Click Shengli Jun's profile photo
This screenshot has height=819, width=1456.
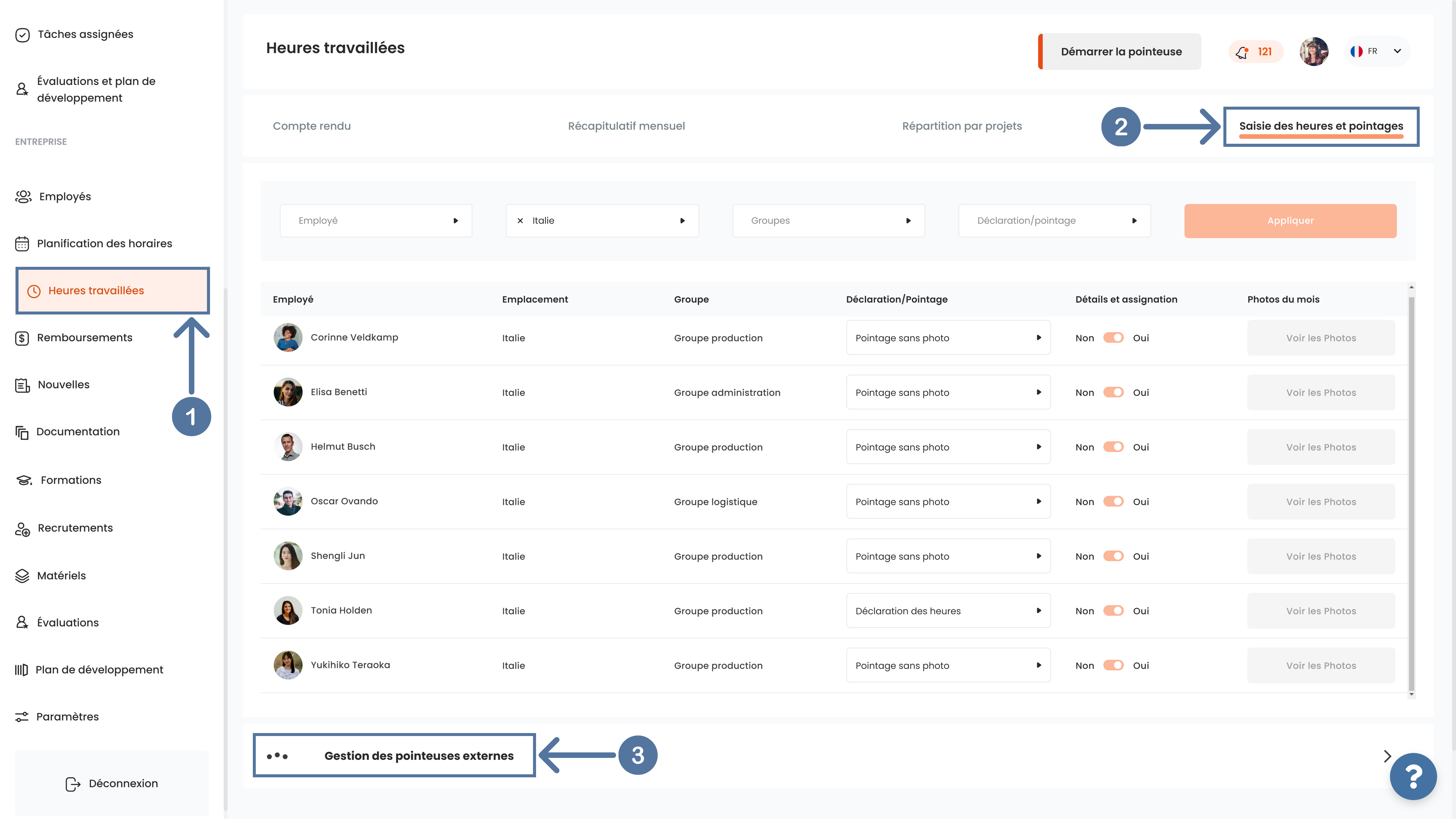(x=288, y=556)
